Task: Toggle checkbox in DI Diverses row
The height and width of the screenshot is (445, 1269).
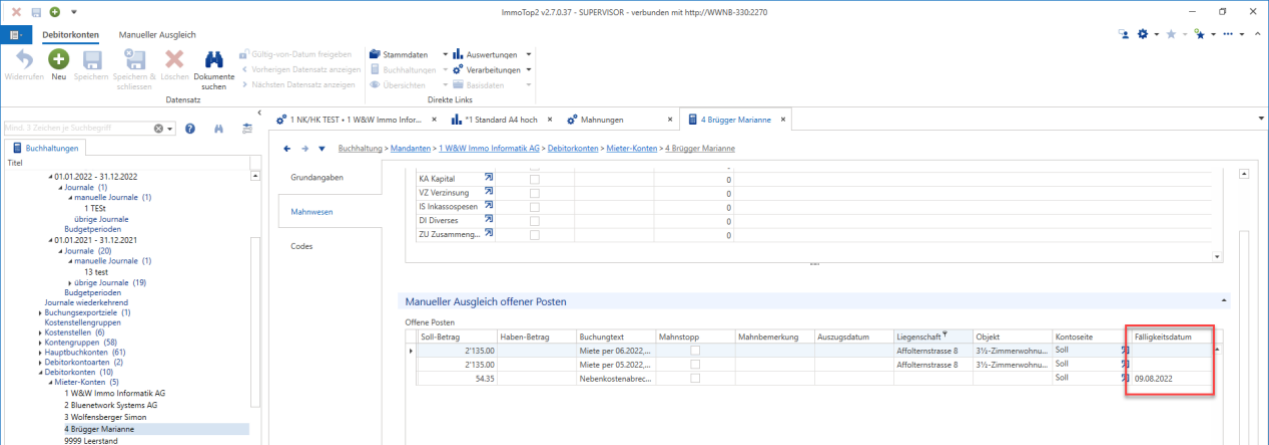Action: pos(534,220)
